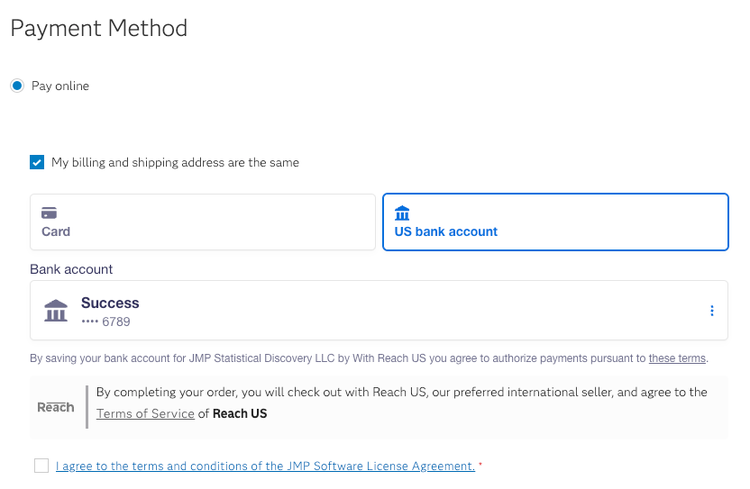Select the Pay online radio button
This screenshot has width=750, height=489.
coord(17,86)
